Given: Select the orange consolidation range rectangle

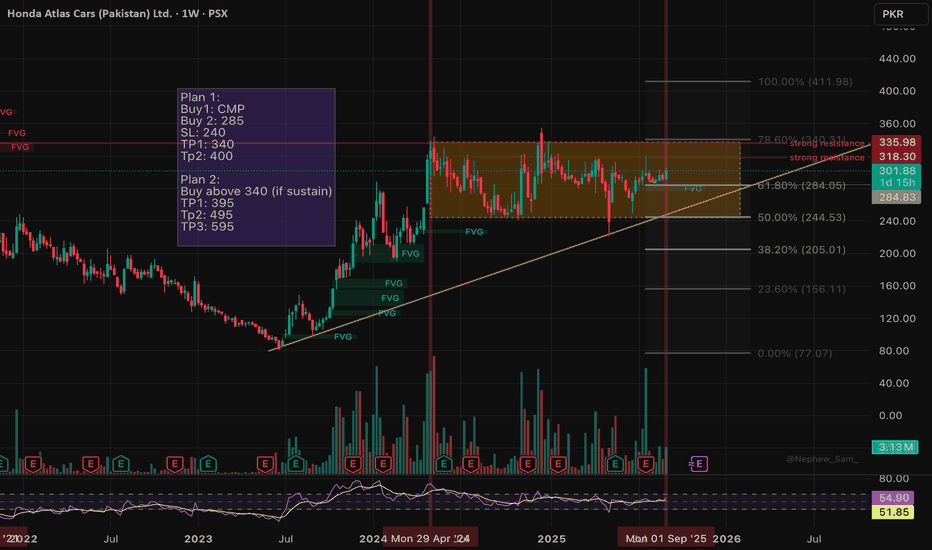Looking at the screenshot, I should click(x=585, y=180).
